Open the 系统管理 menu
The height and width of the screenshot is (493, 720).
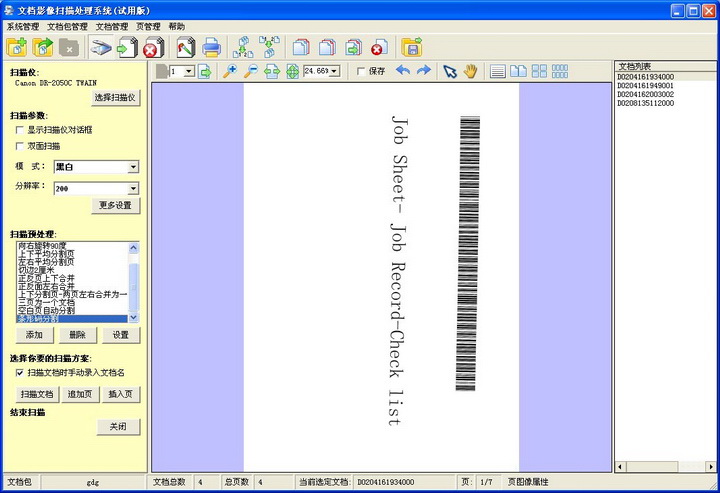point(23,27)
